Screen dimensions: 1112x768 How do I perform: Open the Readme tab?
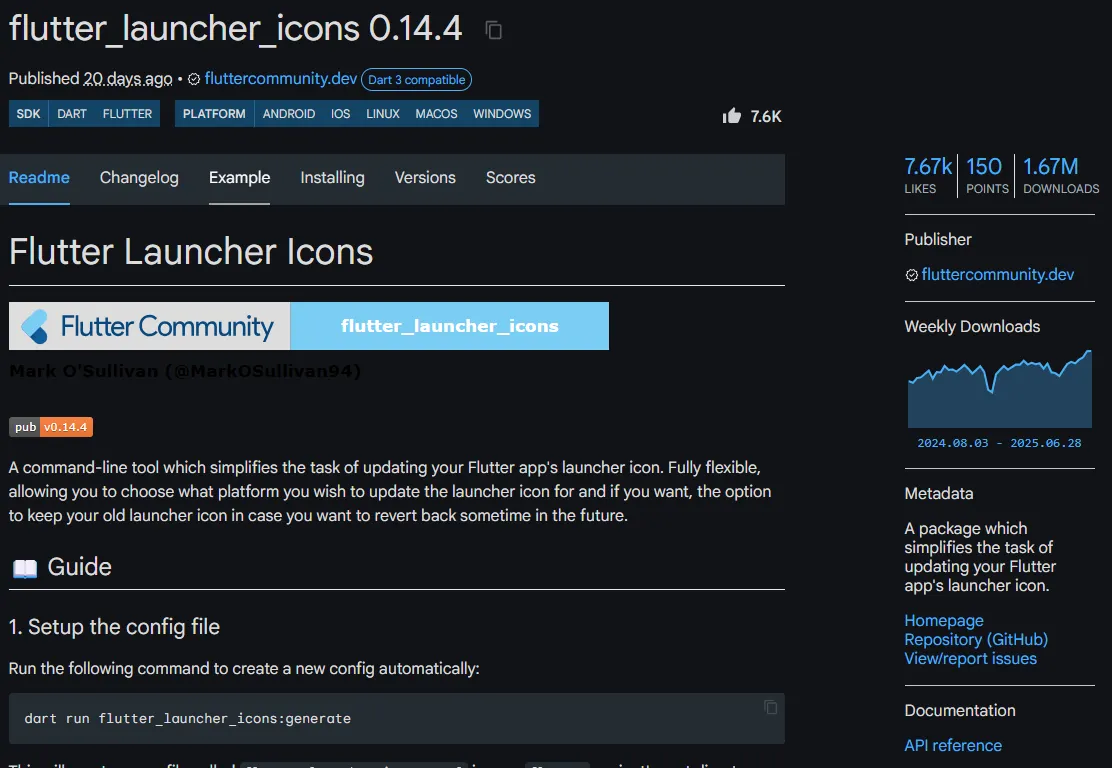[x=39, y=177]
